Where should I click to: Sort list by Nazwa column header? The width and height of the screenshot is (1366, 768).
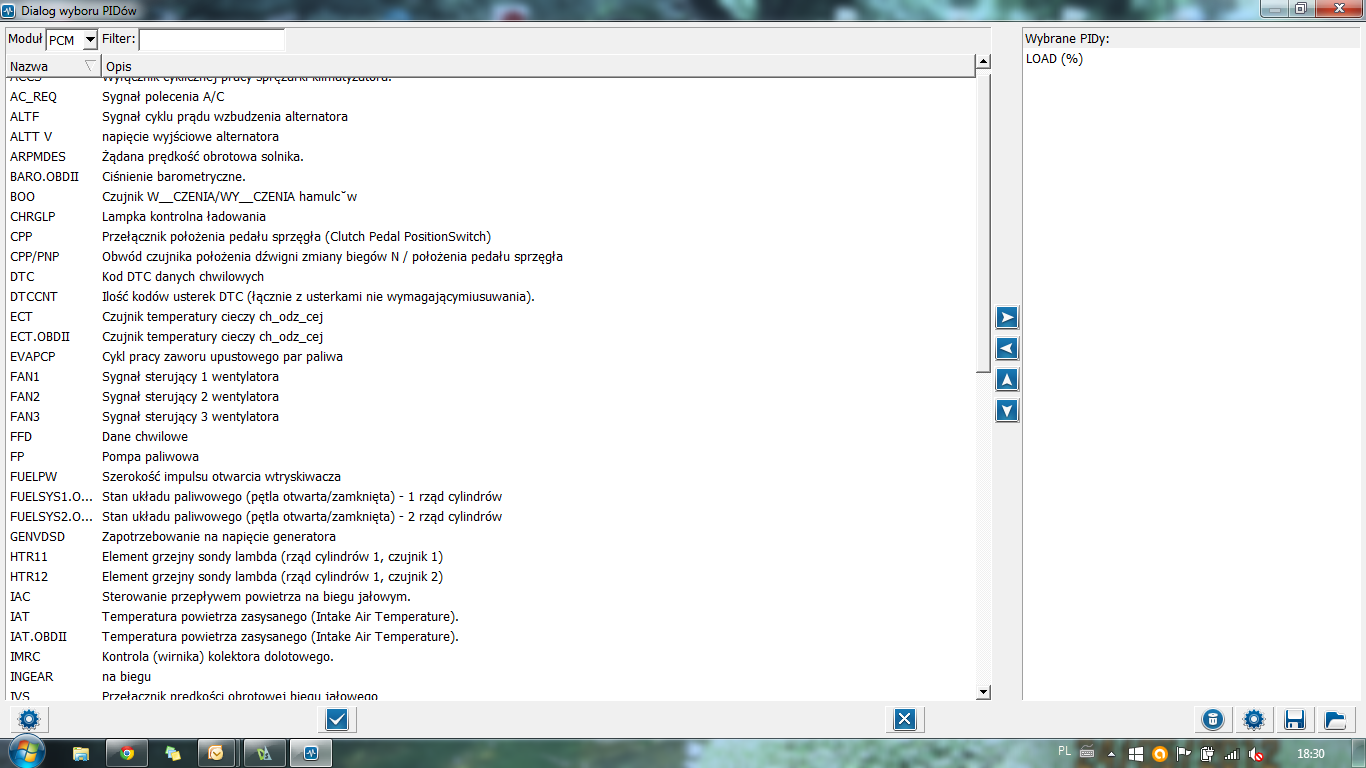tap(50, 66)
